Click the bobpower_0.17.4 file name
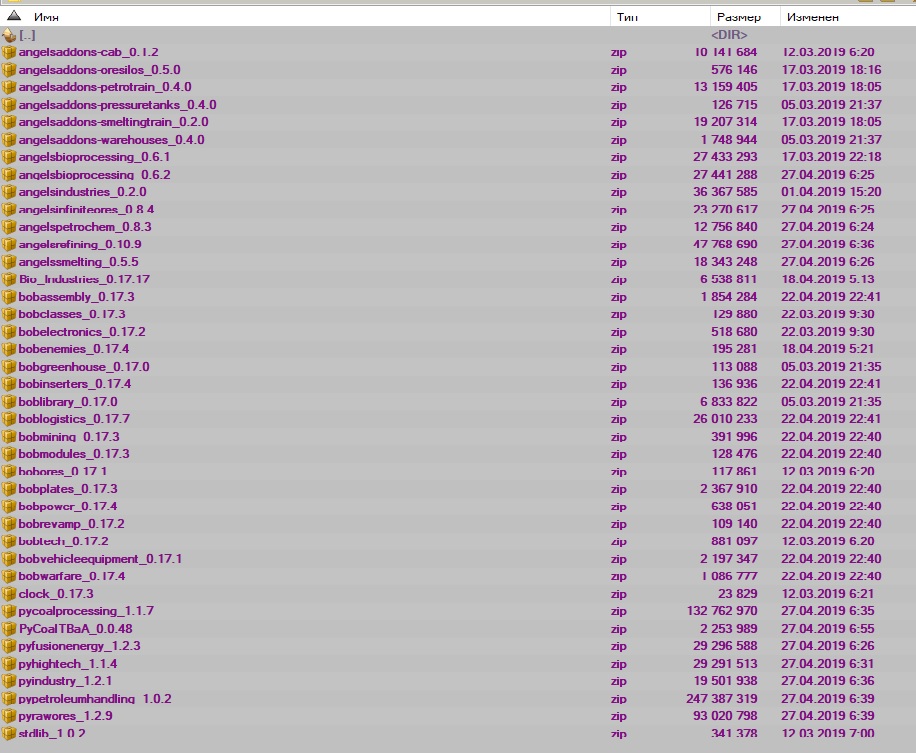 pos(68,506)
